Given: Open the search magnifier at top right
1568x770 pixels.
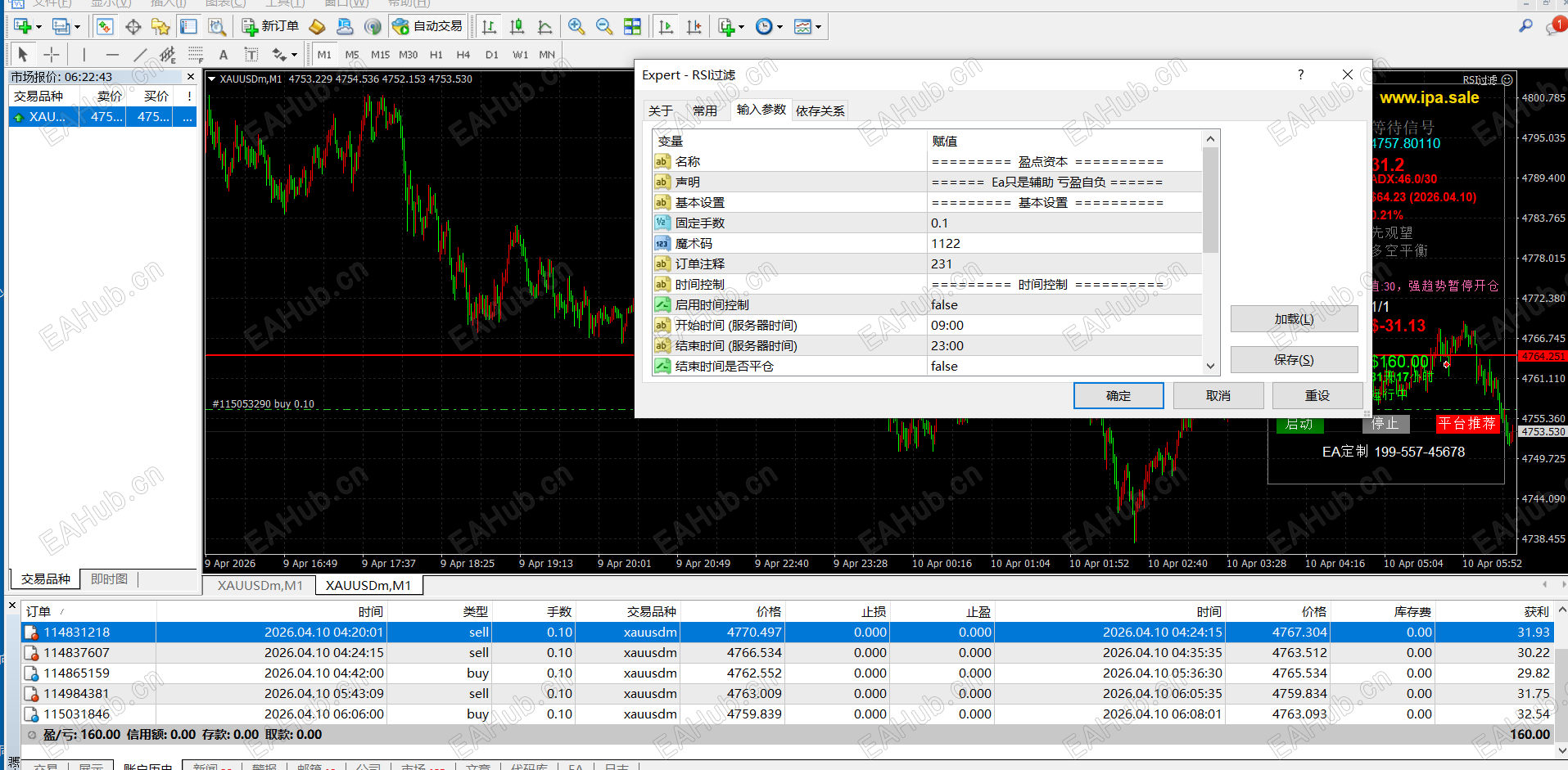Looking at the screenshot, I should click(1525, 26).
